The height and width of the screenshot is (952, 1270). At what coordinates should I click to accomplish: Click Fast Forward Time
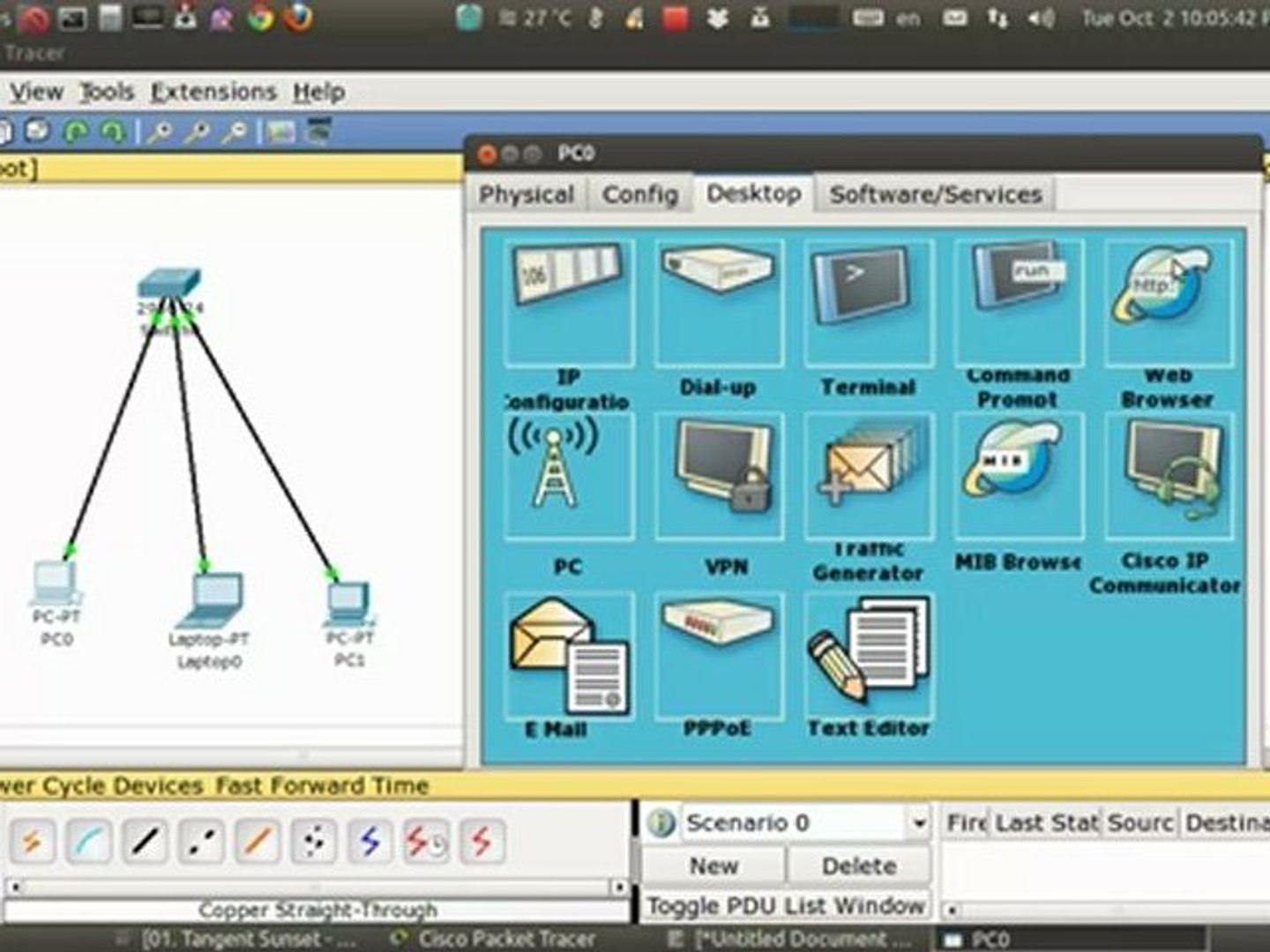point(323,785)
